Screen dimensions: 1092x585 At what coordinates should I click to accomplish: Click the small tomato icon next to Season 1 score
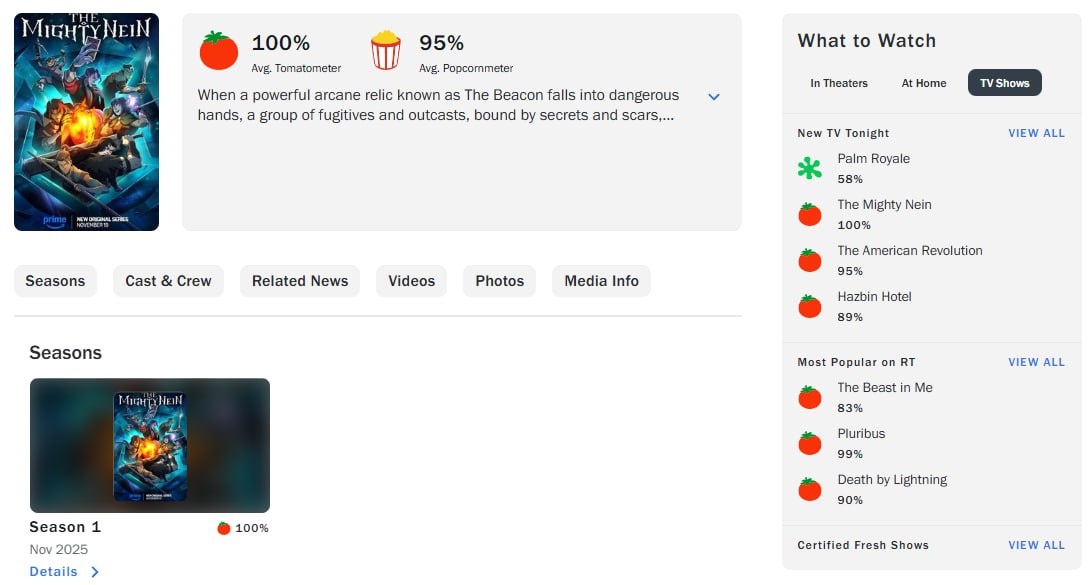pyautogui.click(x=224, y=528)
